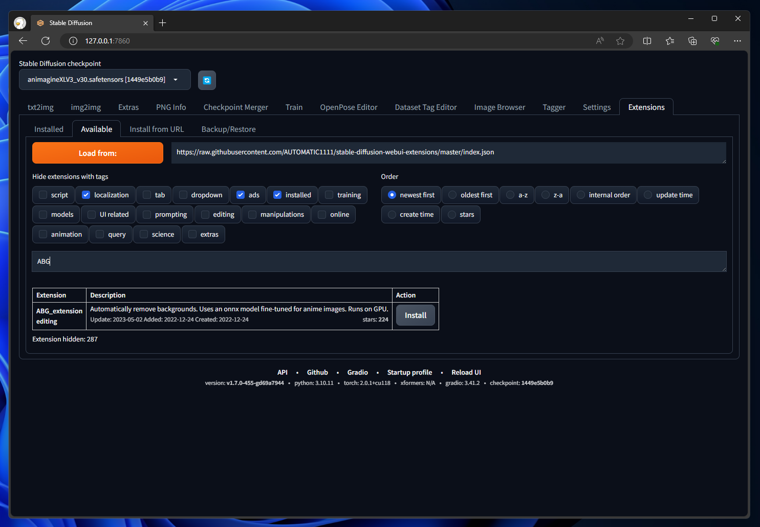This screenshot has height=527, width=760.
Task: Open the Startup profile footer link
Action: click(410, 372)
